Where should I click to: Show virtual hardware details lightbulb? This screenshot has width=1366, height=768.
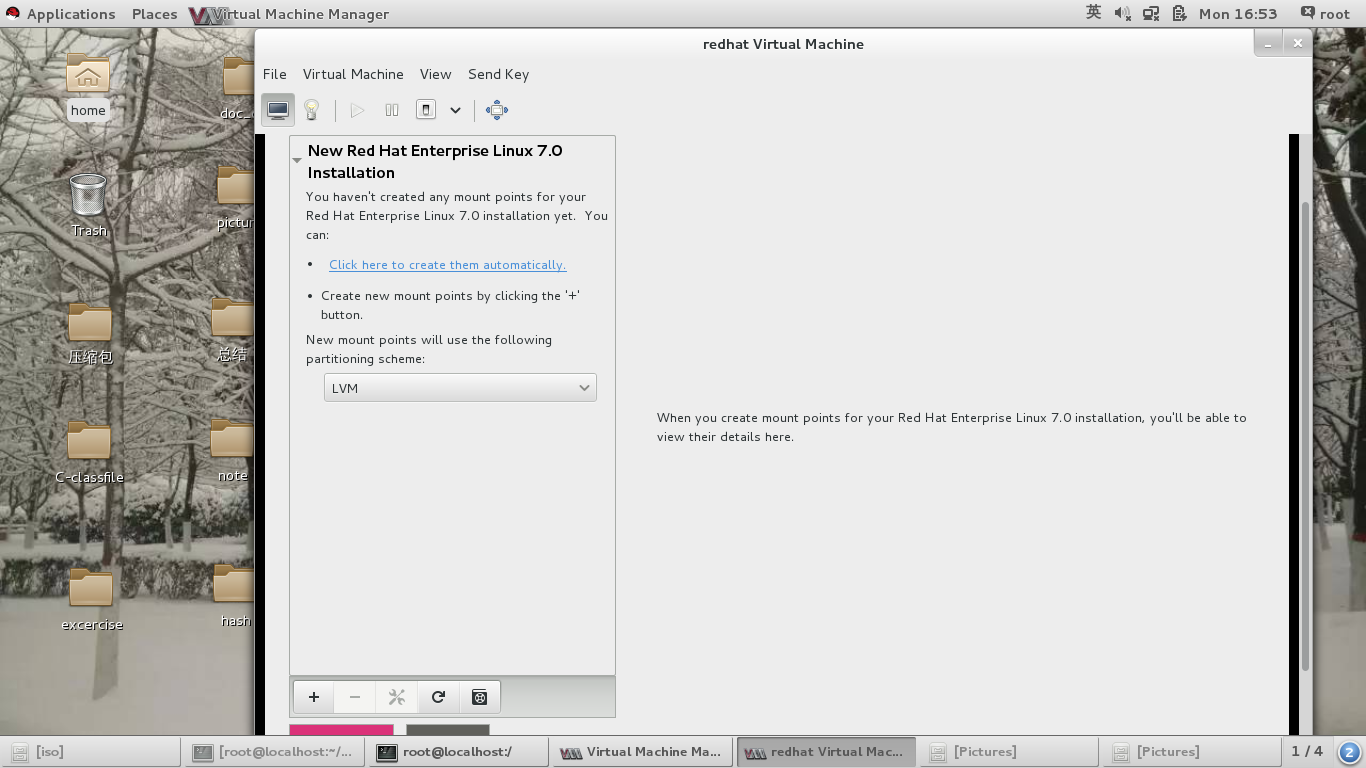tap(312, 110)
